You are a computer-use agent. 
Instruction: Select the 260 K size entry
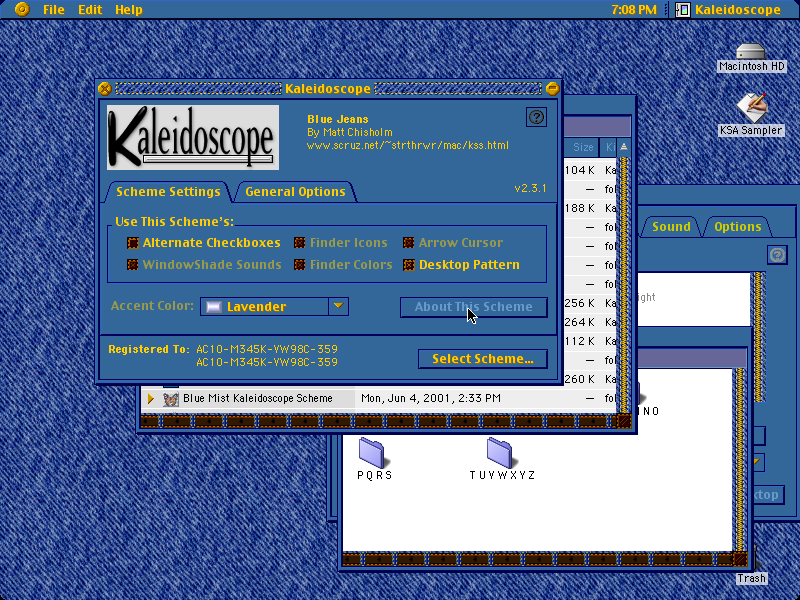580,379
